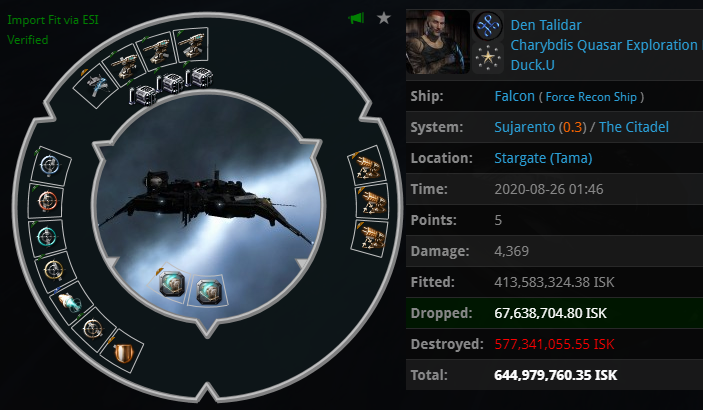This screenshot has height=410, width=703.
Task: Select the cyan-ringed ECM jammer module
Action: (x=47, y=236)
